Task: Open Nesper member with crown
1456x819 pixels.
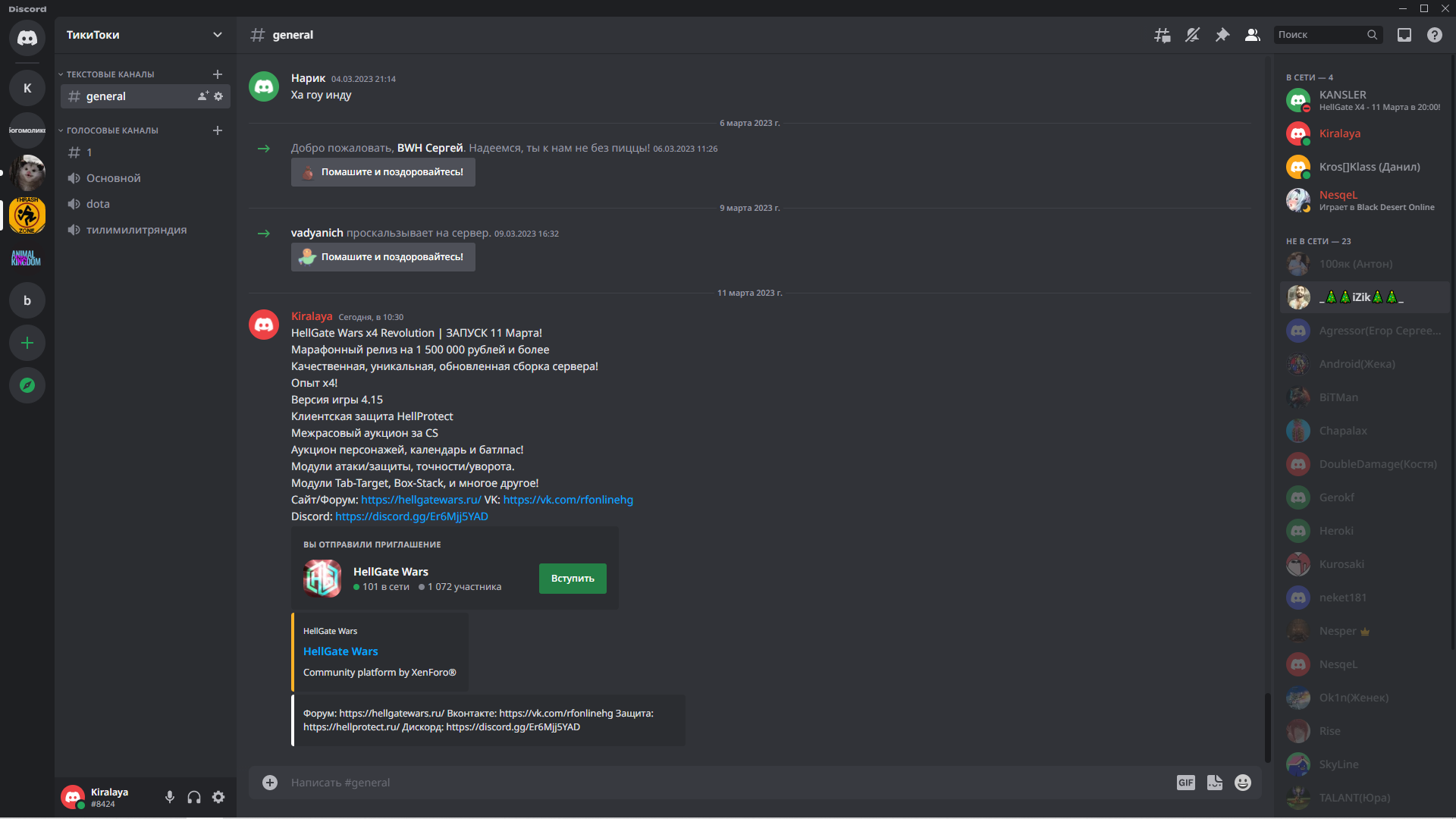Action: click(x=1365, y=631)
